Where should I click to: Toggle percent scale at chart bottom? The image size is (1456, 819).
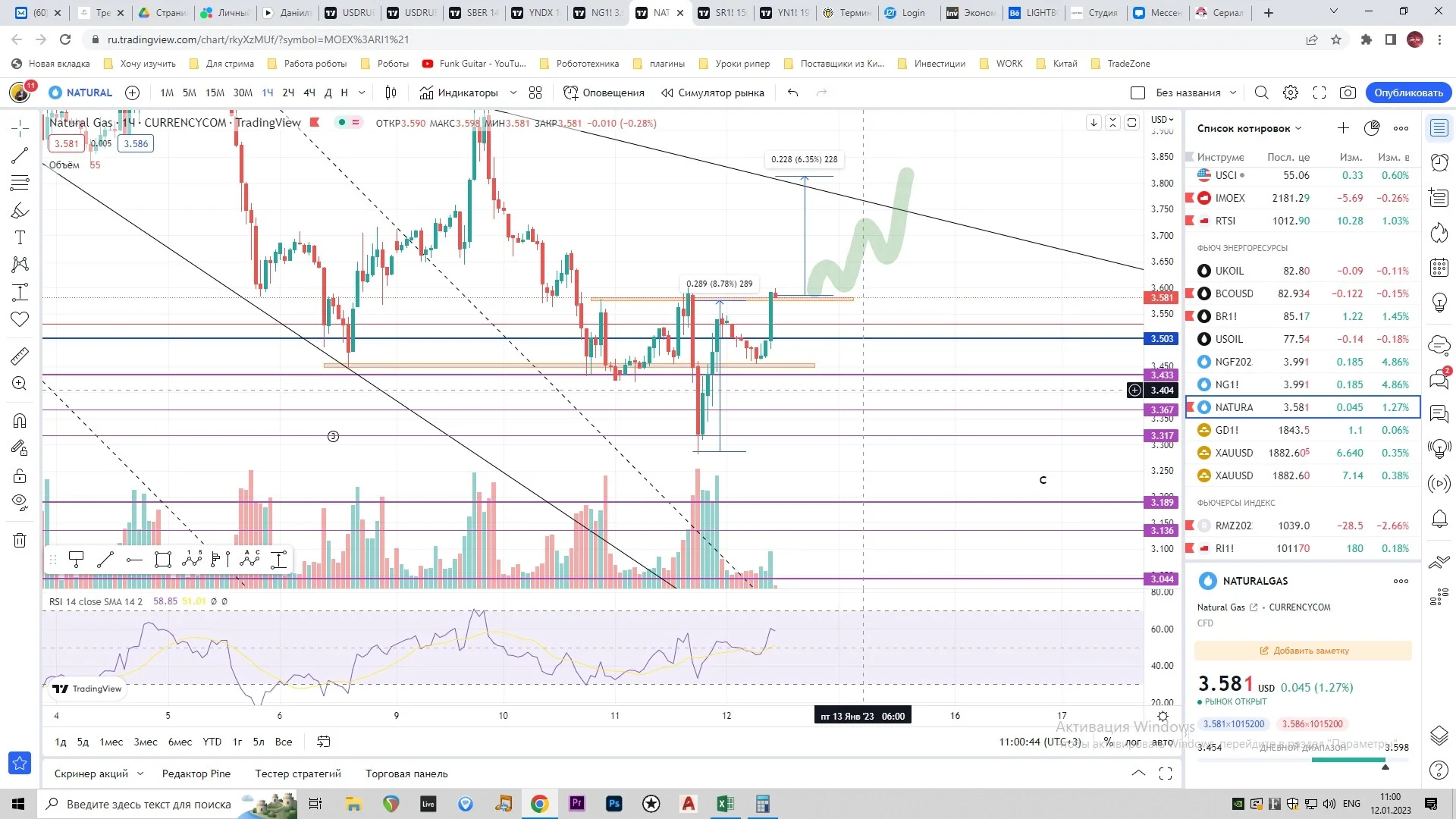click(x=1109, y=742)
